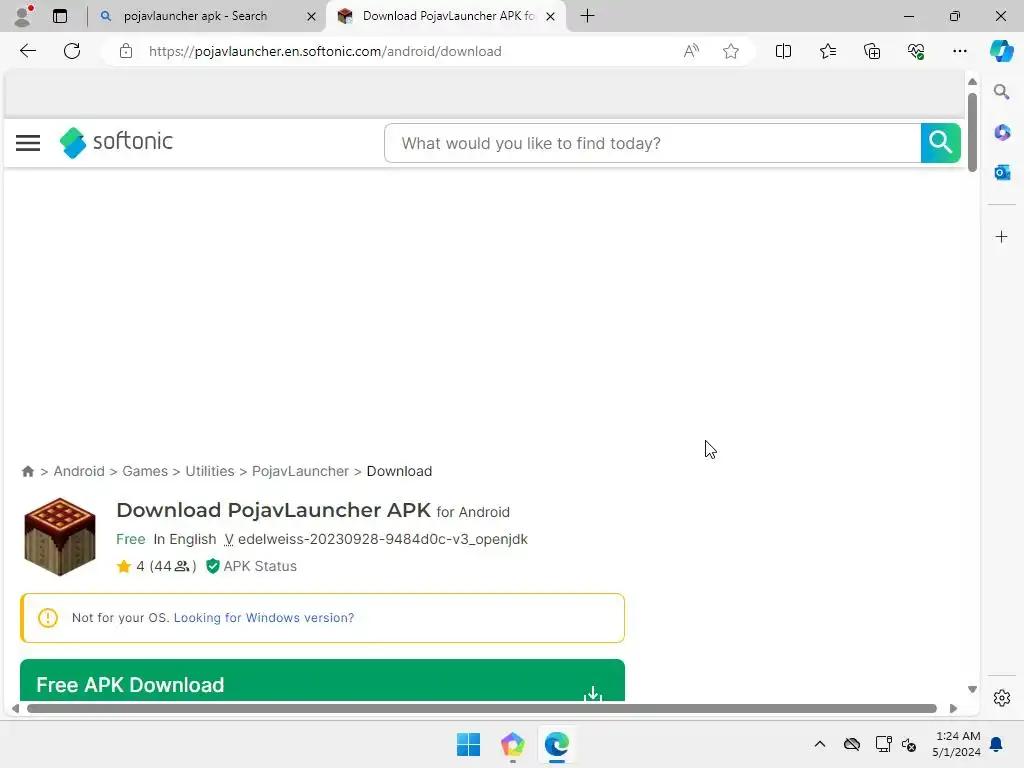Open sidebar search tool

point(1002,92)
